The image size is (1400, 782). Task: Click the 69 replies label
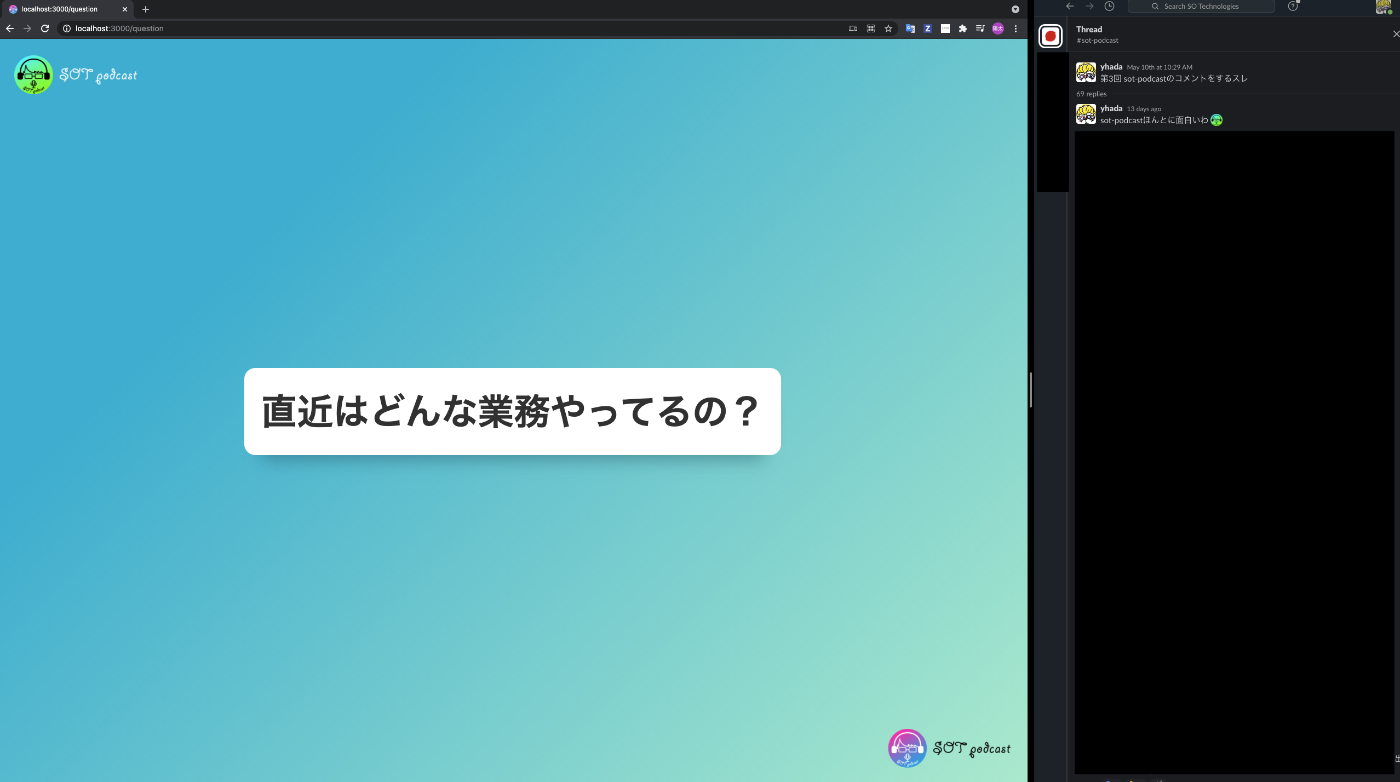(x=1092, y=94)
